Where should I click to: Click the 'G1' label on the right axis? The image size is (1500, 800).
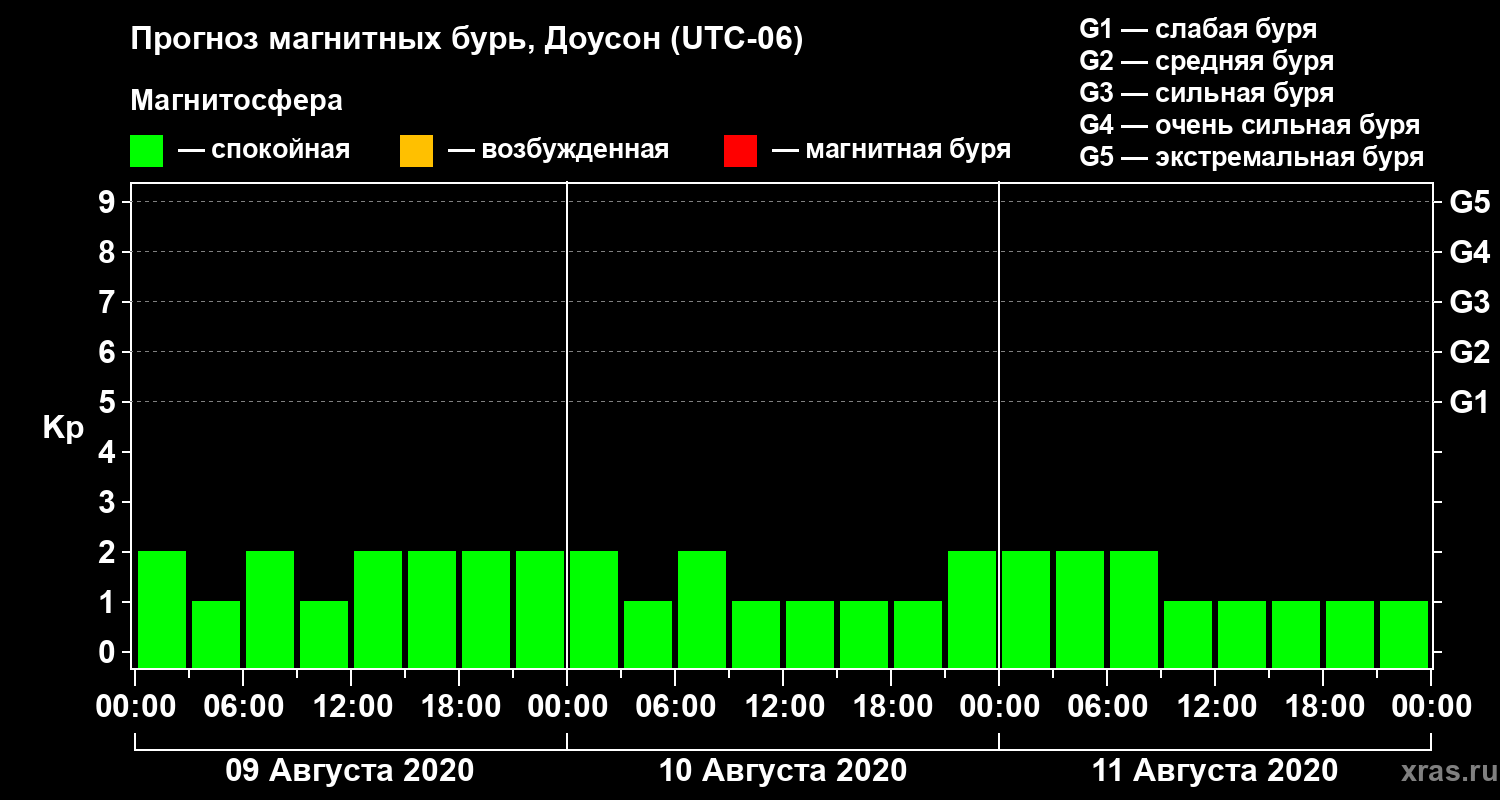tap(1469, 402)
